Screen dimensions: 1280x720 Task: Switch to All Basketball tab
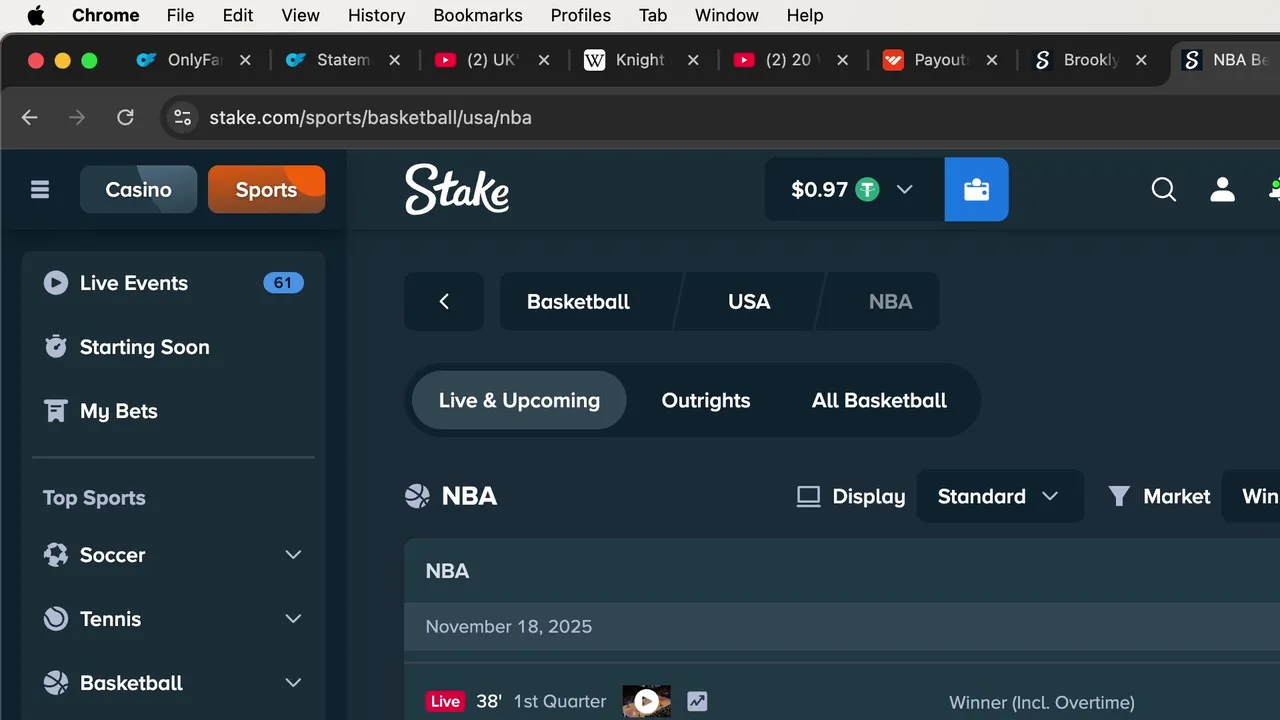pyautogui.click(x=879, y=400)
